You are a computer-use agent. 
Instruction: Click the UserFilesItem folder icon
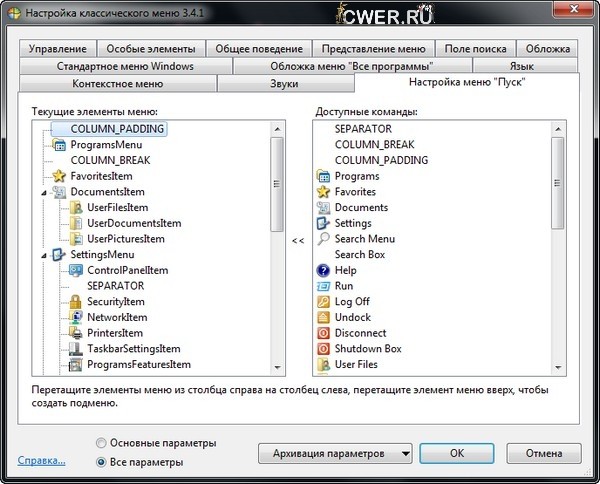76,207
